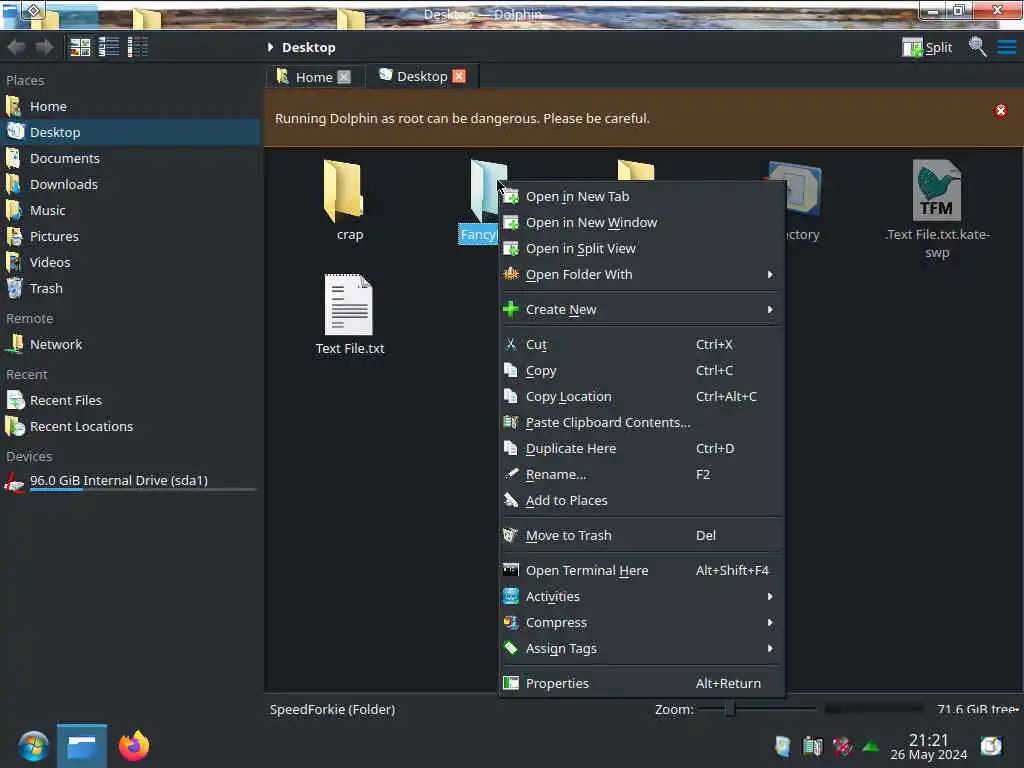Select the .Text File.txt.kate-swp file icon
The width and height of the screenshot is (1024, 768).
click(936, 190)
